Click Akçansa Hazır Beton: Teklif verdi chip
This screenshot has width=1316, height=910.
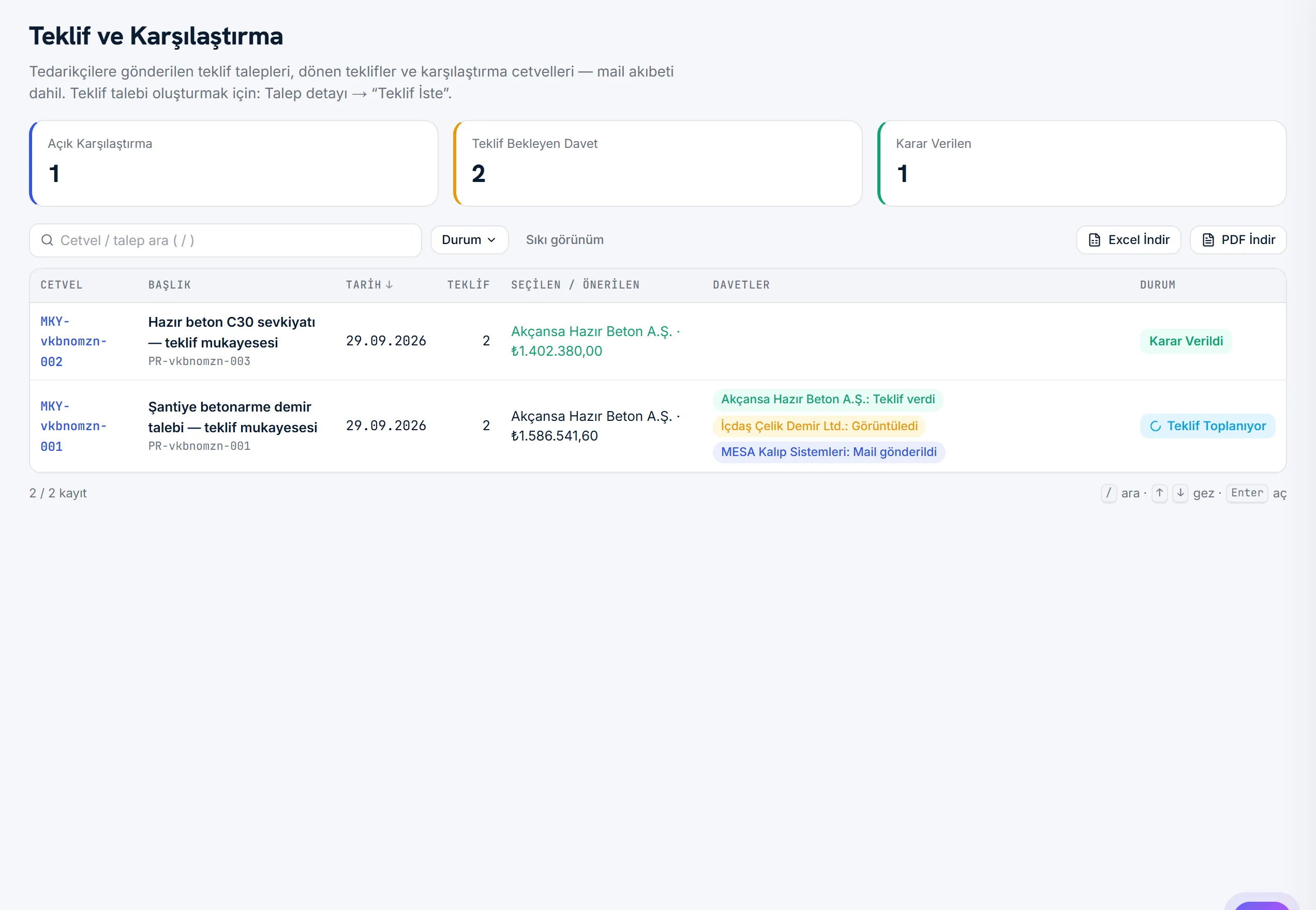(828, 399)
